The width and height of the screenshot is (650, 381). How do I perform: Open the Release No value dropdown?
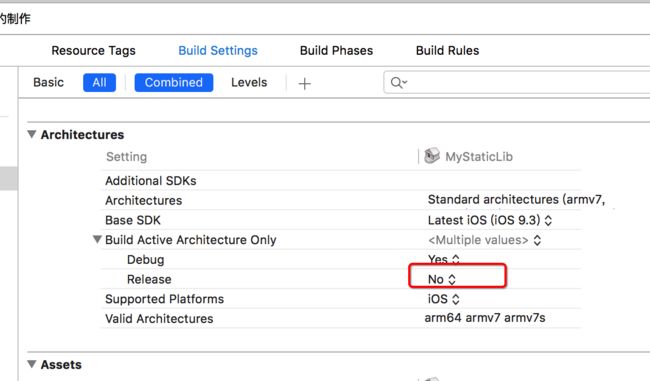(442, 279)
